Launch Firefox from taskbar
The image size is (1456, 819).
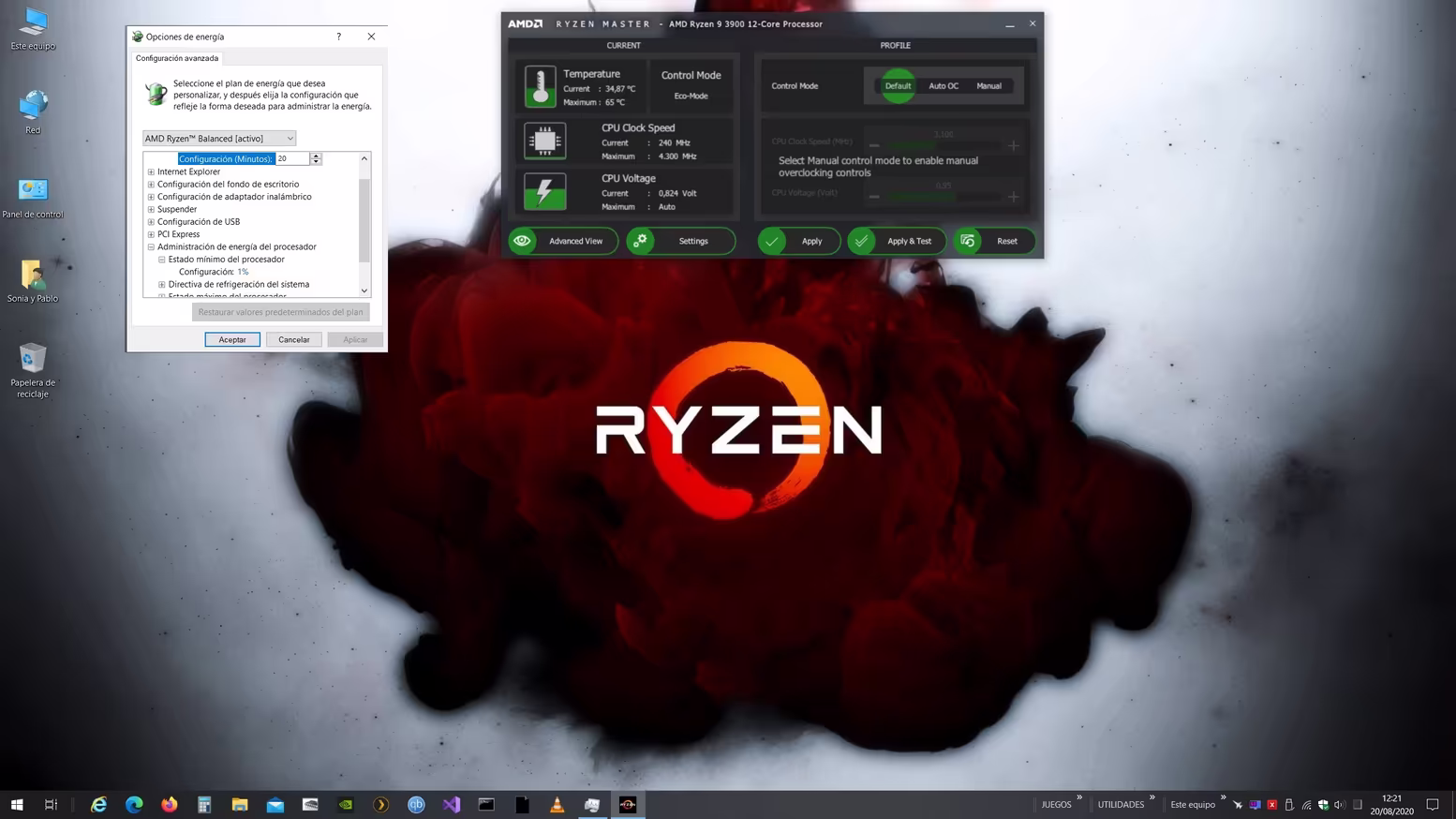pos(169,805)
